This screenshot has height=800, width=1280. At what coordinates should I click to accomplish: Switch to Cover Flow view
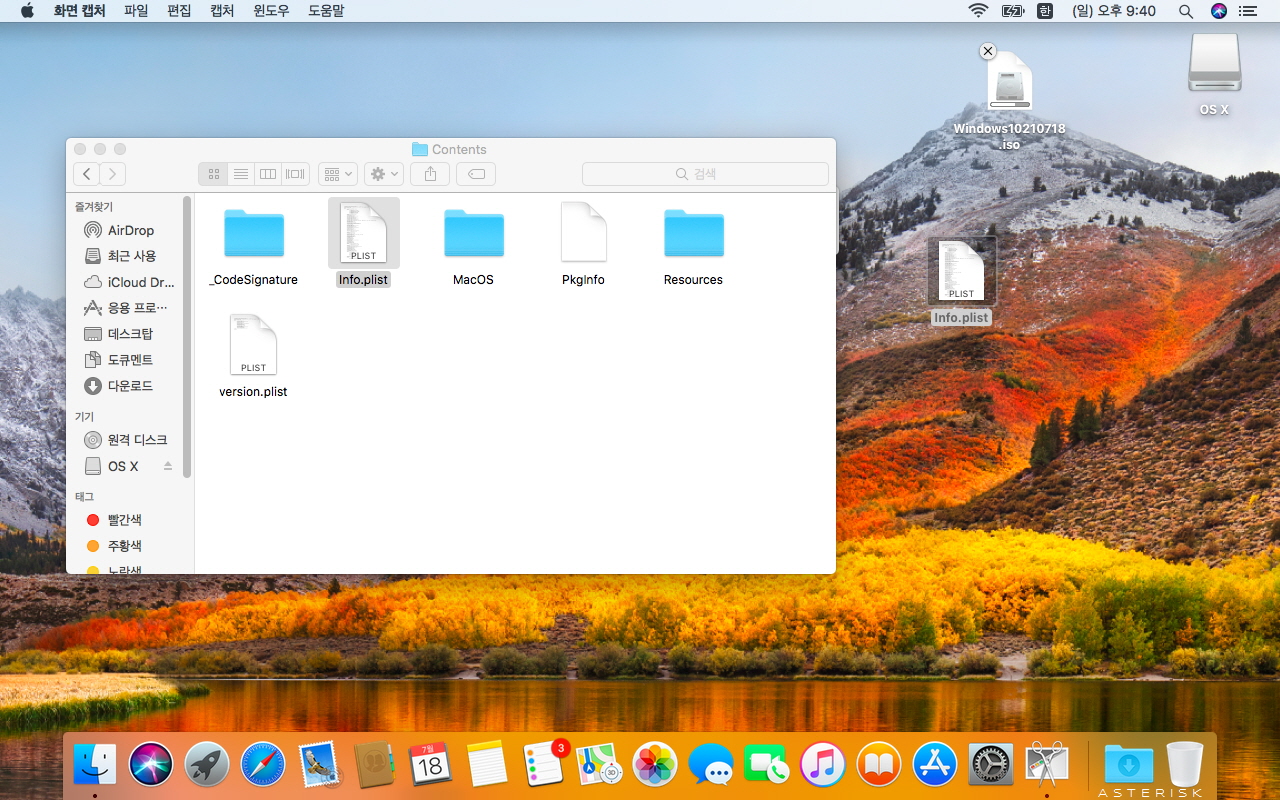[x=296, y=174]
